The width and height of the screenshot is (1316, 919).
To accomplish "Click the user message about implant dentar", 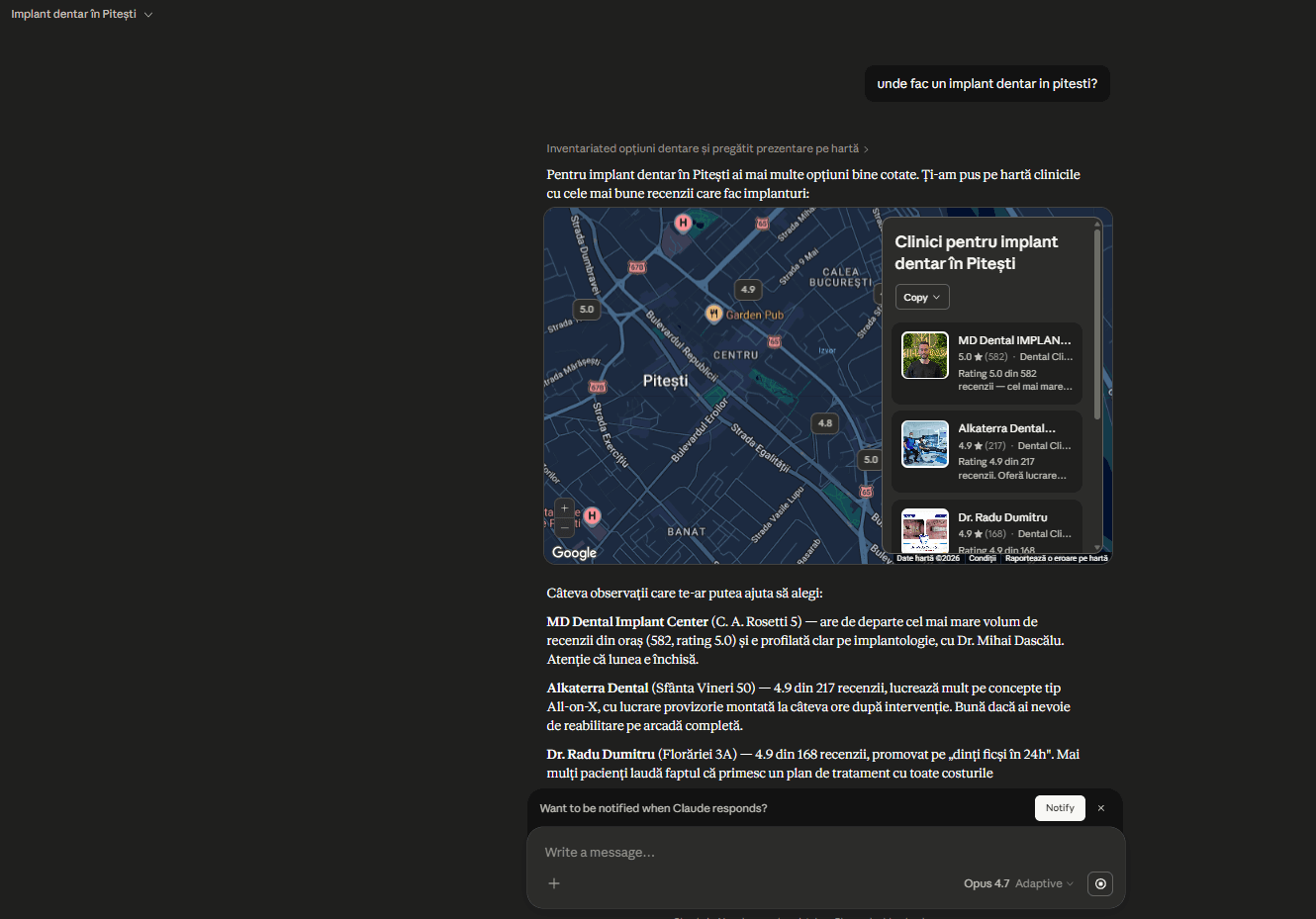I will [x=987, y=84].
